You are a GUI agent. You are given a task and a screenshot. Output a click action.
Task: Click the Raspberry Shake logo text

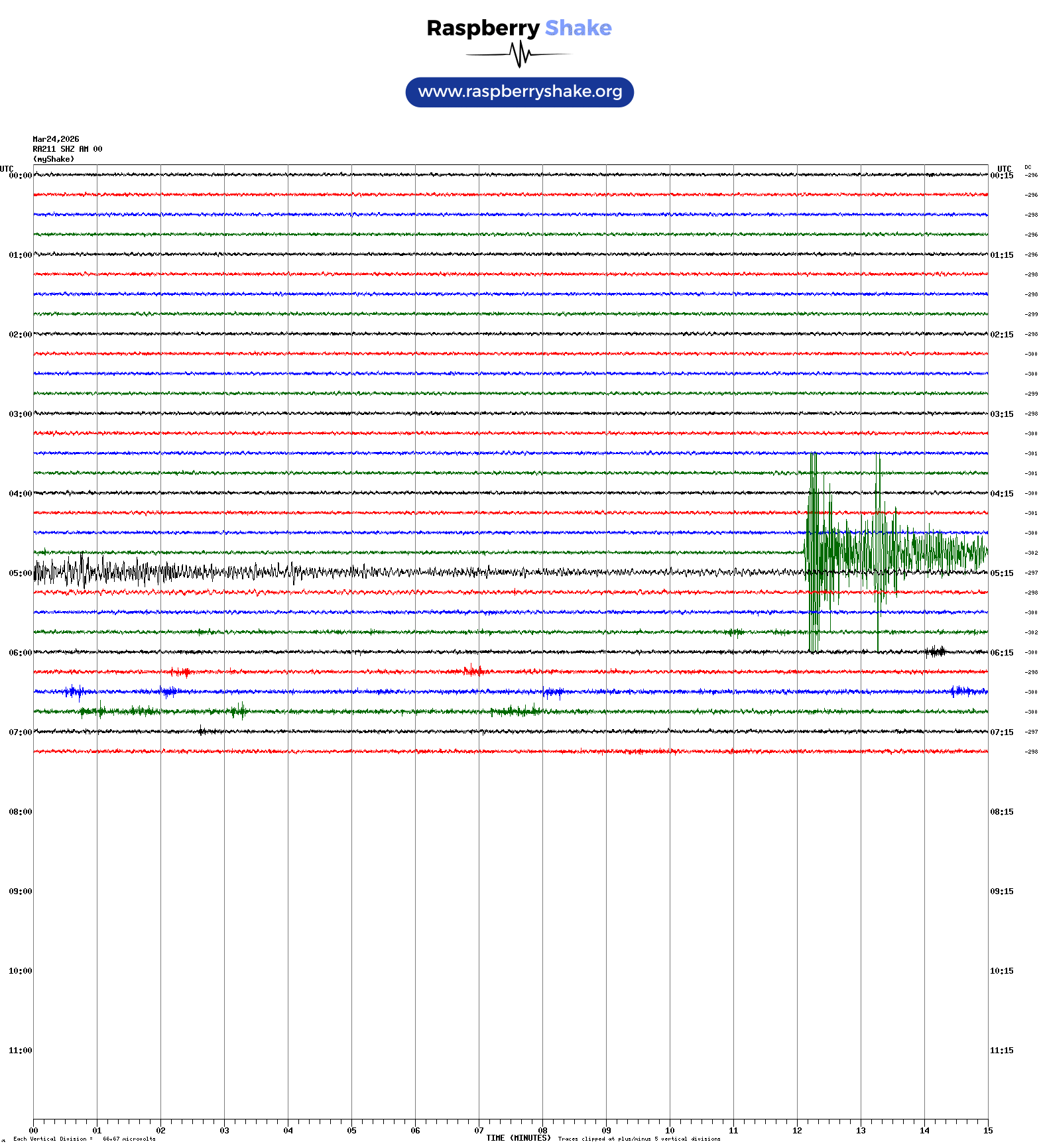[519, 28]
